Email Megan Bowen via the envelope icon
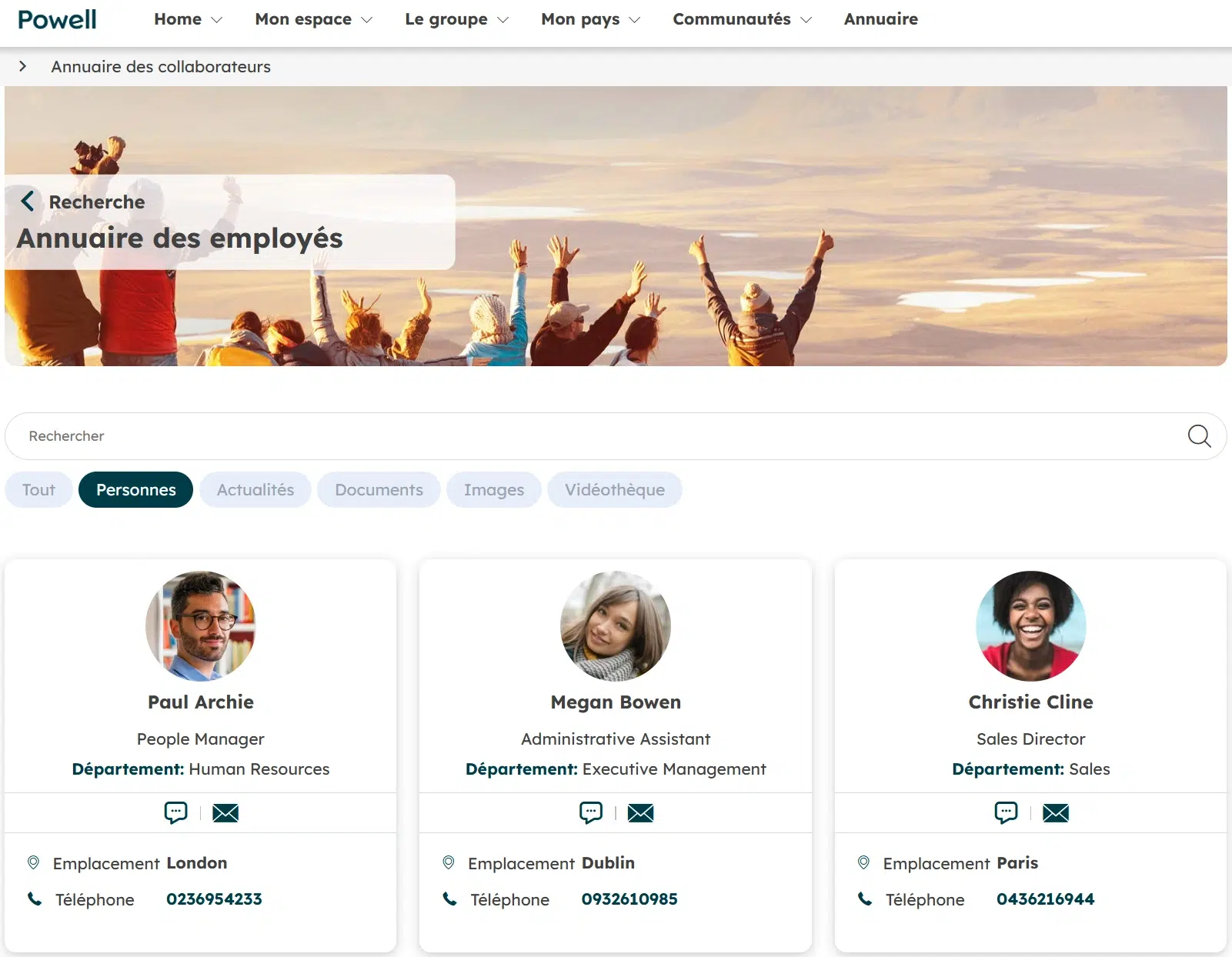 point(641,813)
